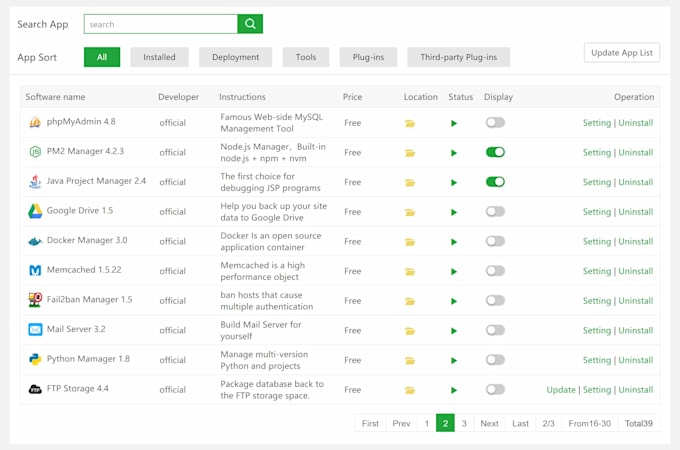Screen dimensions: 680x450
Task: Go to page 1
Action: [427, 423]
